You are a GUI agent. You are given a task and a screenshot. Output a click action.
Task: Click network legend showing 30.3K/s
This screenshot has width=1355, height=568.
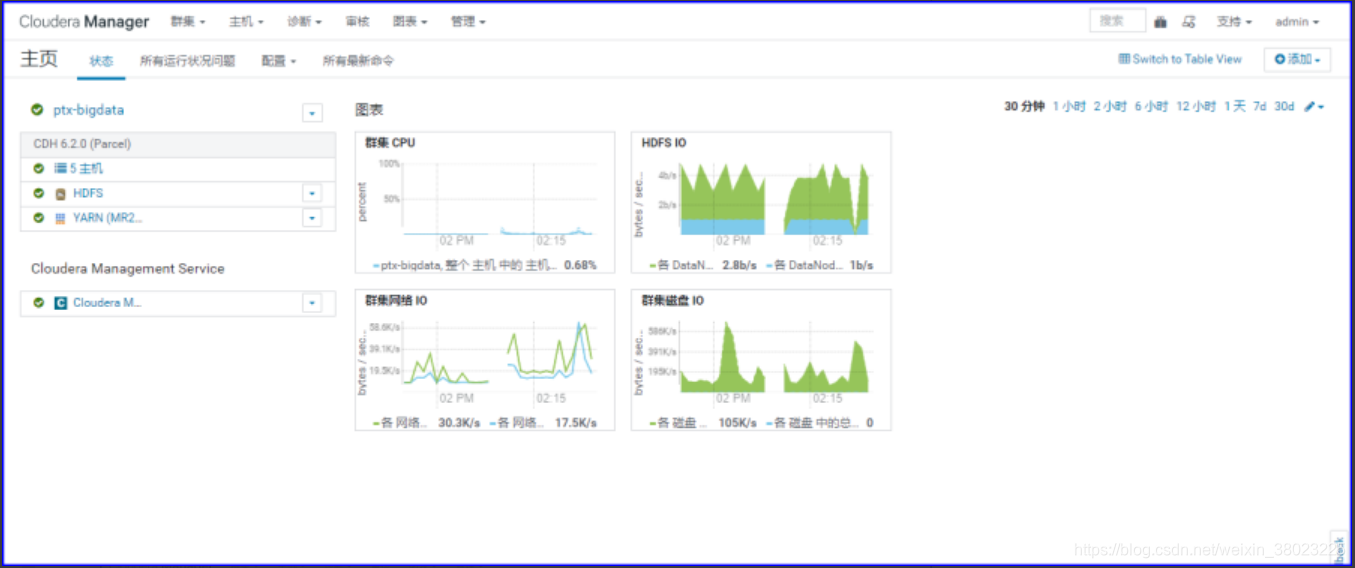[427, 423]
